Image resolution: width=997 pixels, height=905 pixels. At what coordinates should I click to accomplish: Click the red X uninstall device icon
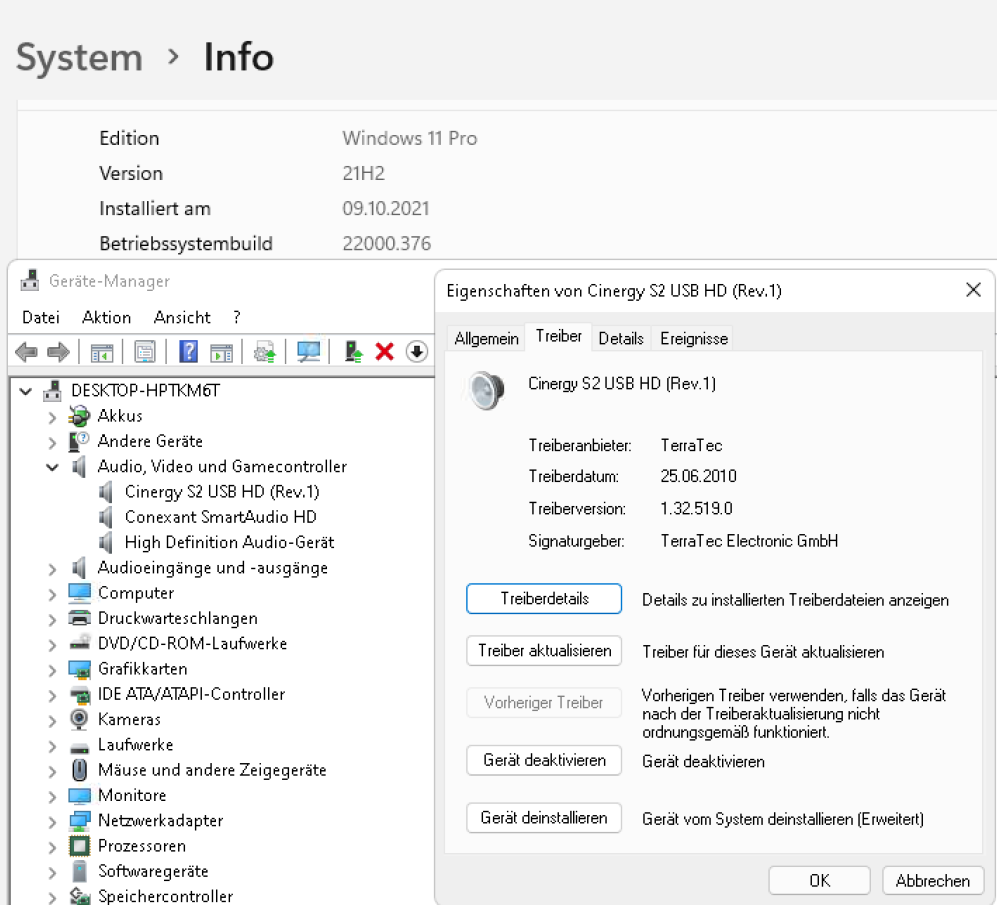(384, 351)
